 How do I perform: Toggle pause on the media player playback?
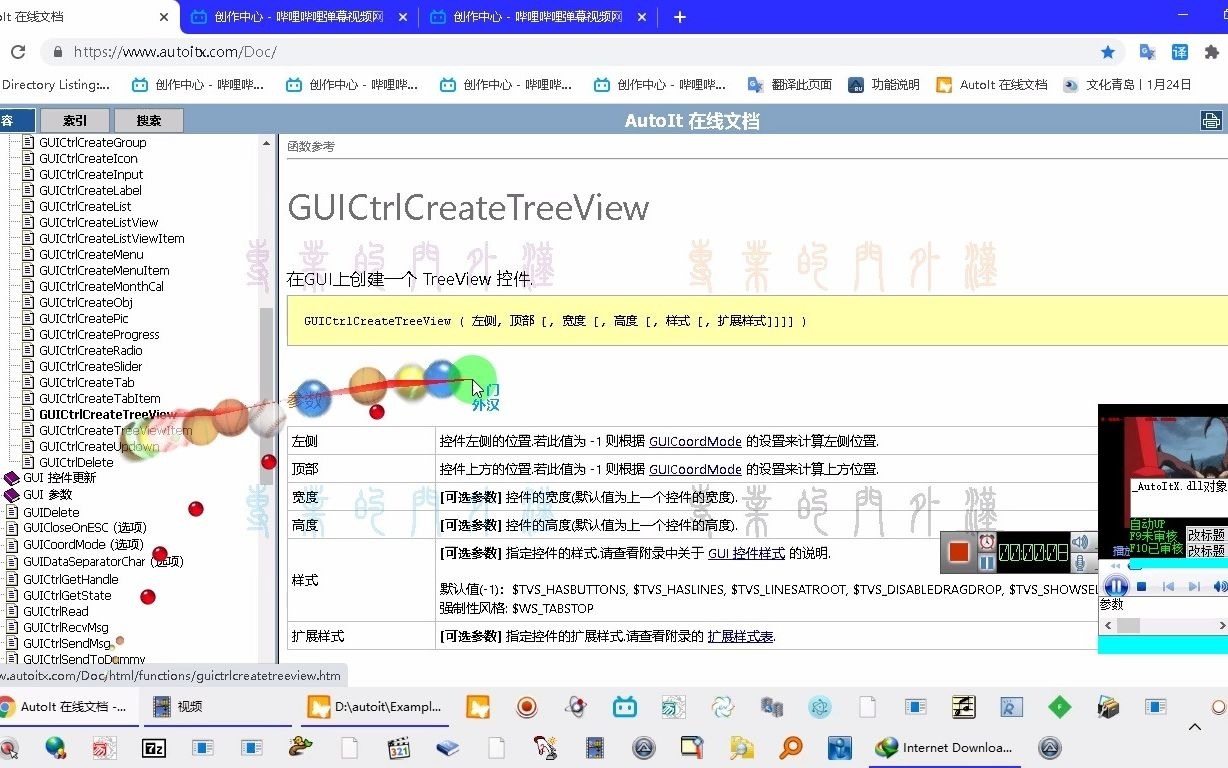click(x=1115, y=587)
